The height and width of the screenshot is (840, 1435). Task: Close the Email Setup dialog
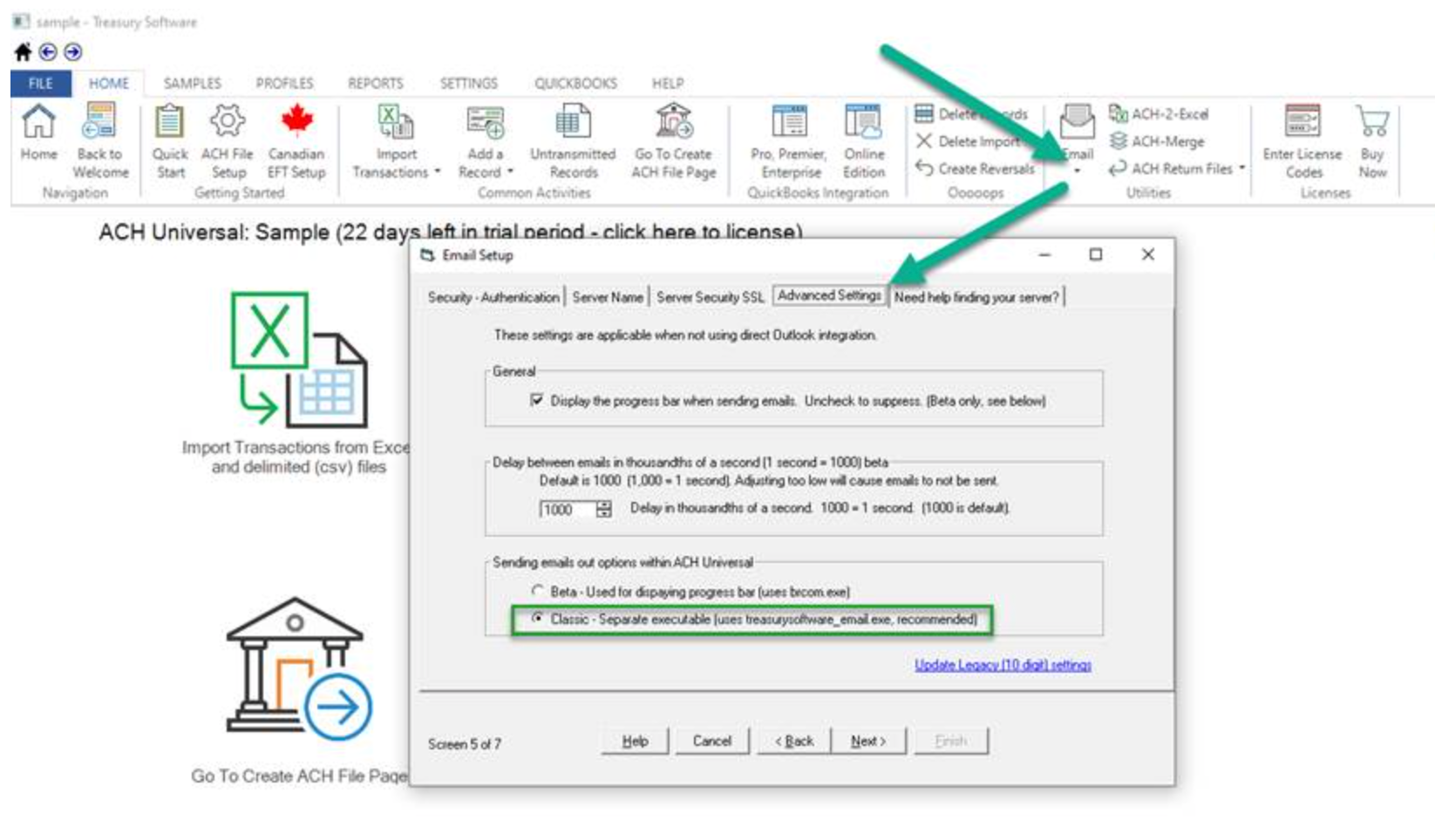tap(1148, 254)
